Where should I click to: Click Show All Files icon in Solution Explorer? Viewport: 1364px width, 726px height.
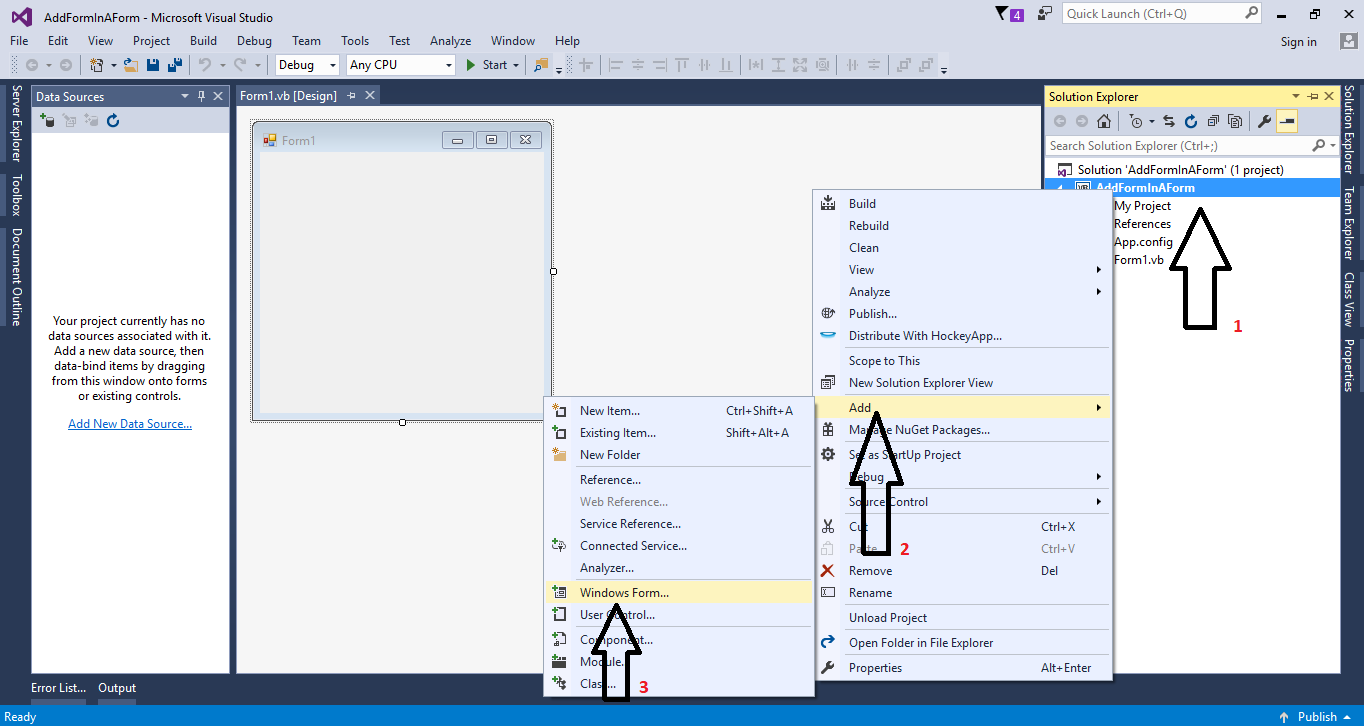(1235, 121)
